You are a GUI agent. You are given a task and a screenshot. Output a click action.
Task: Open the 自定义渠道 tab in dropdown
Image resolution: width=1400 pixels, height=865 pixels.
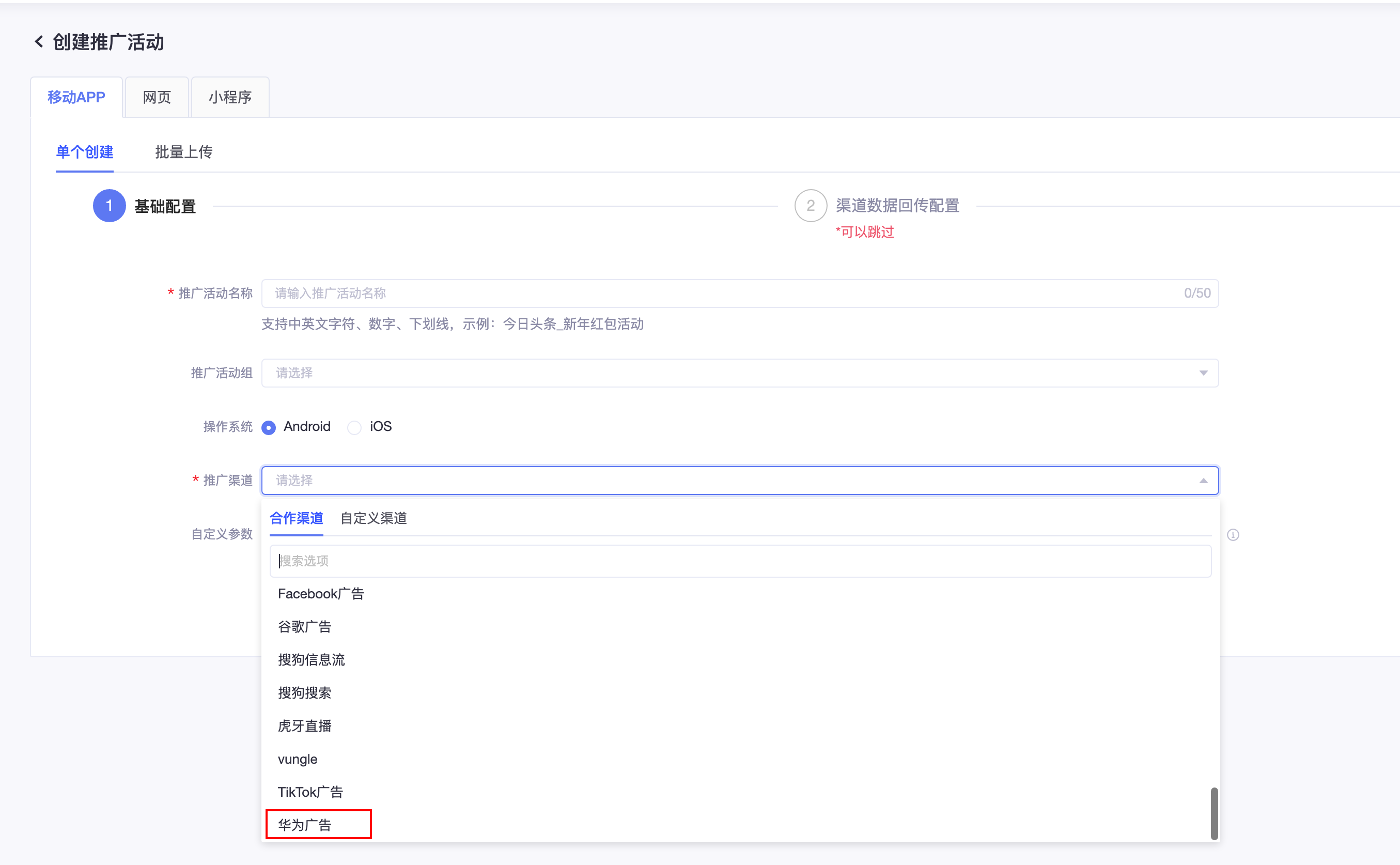pyautogui.click(x=374, y=518)
